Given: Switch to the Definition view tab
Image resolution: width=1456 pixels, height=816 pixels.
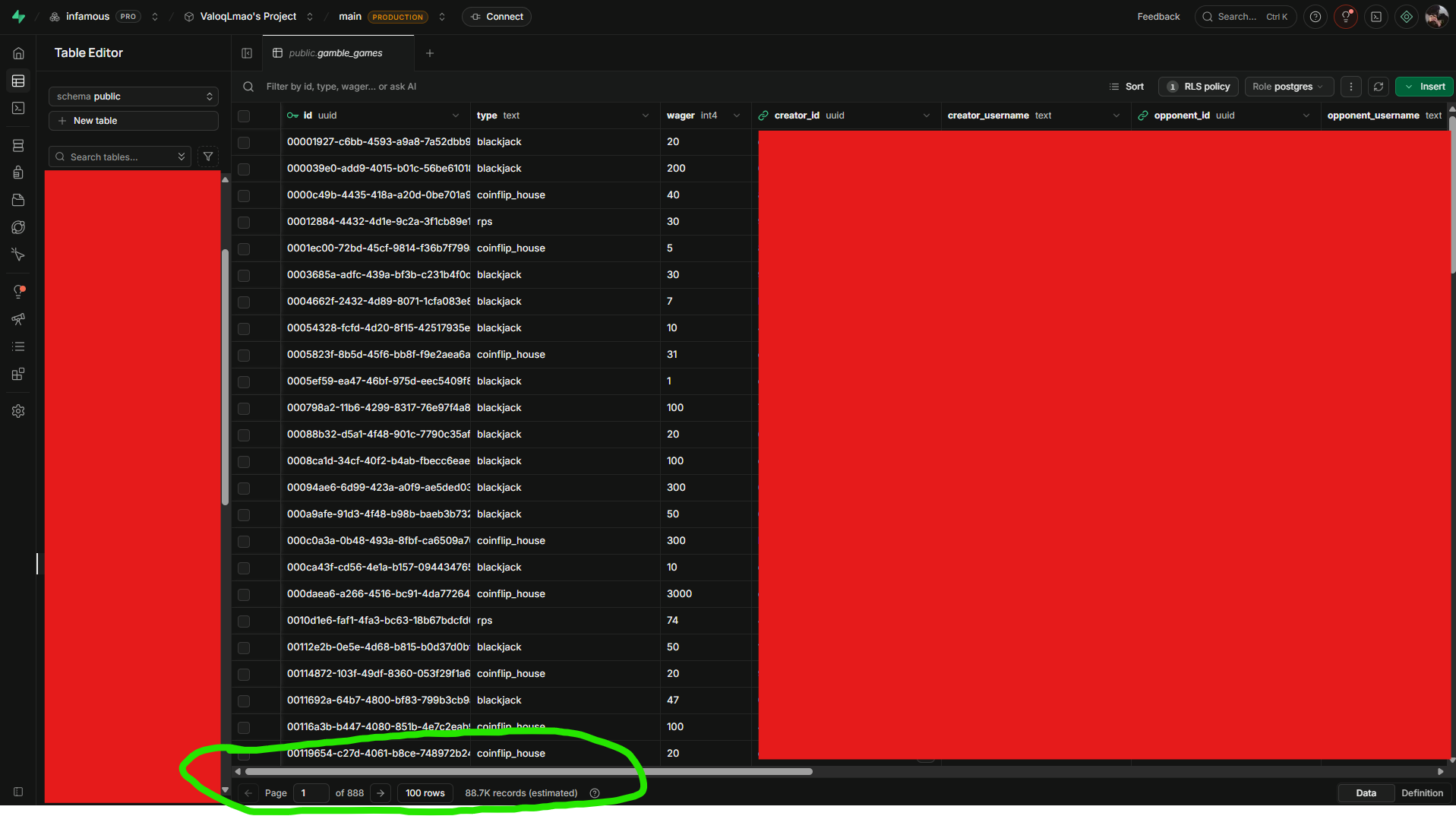Looking at the screenshot, I should [x=1422, y=793].
